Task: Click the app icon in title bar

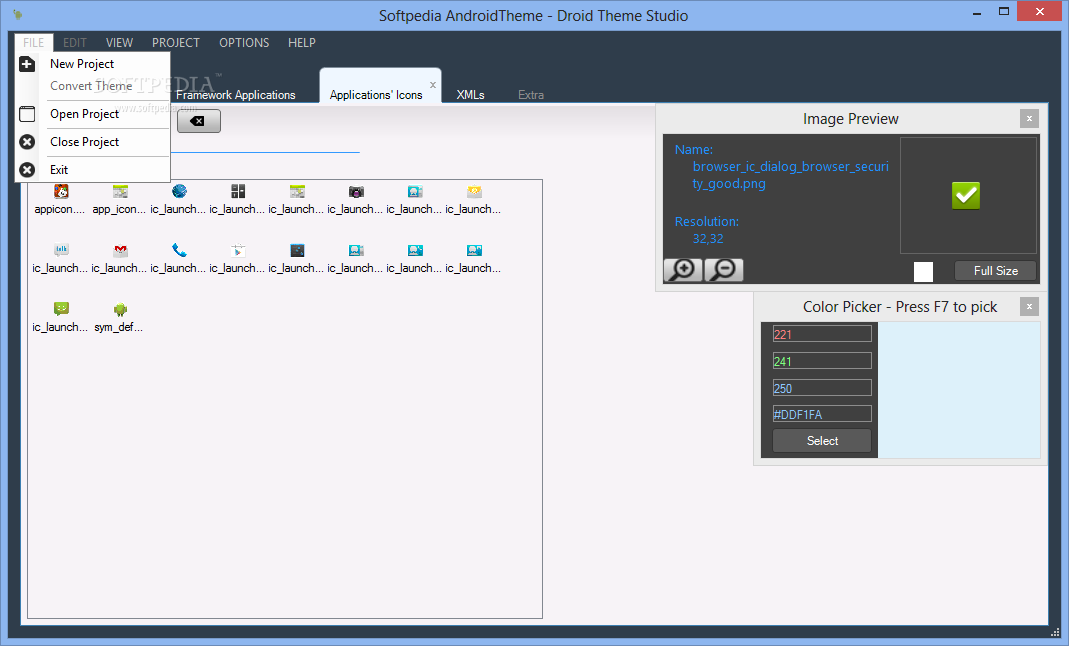Action: (x=18, y=15)
